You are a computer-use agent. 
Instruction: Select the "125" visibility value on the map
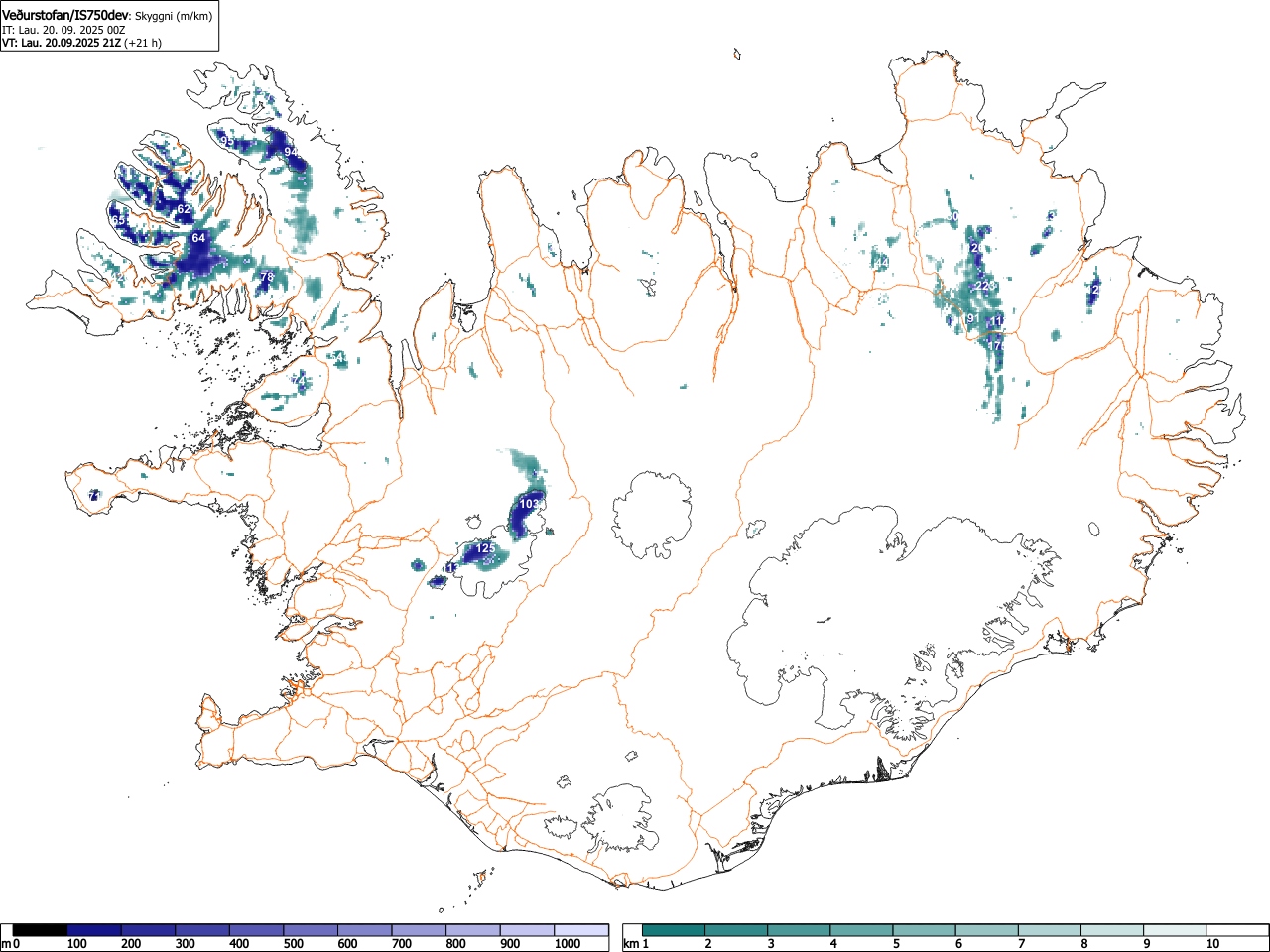(485, 548)
